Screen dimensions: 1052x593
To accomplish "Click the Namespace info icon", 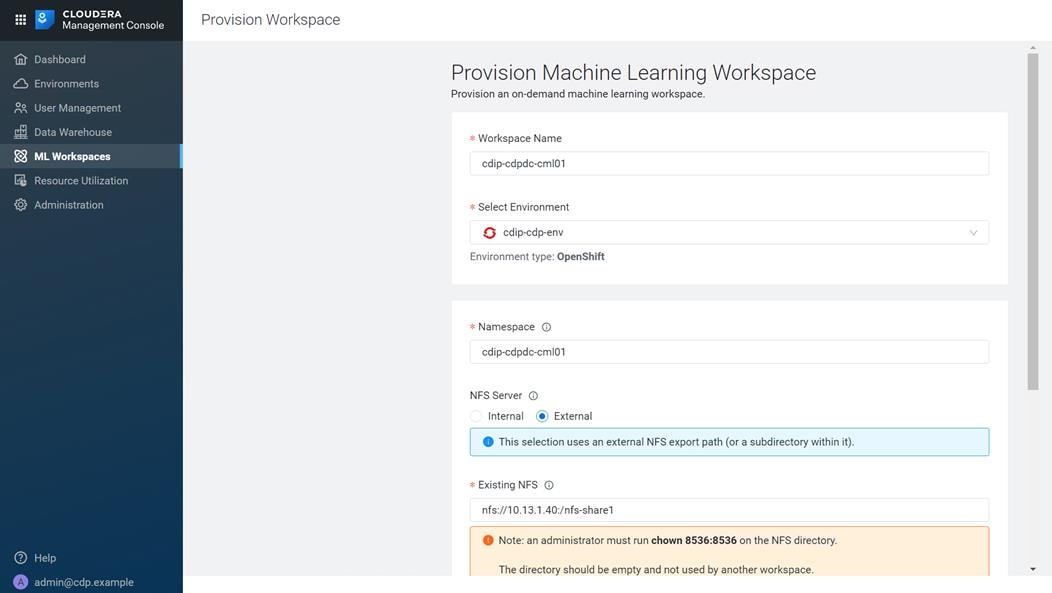I will [546, 327].
